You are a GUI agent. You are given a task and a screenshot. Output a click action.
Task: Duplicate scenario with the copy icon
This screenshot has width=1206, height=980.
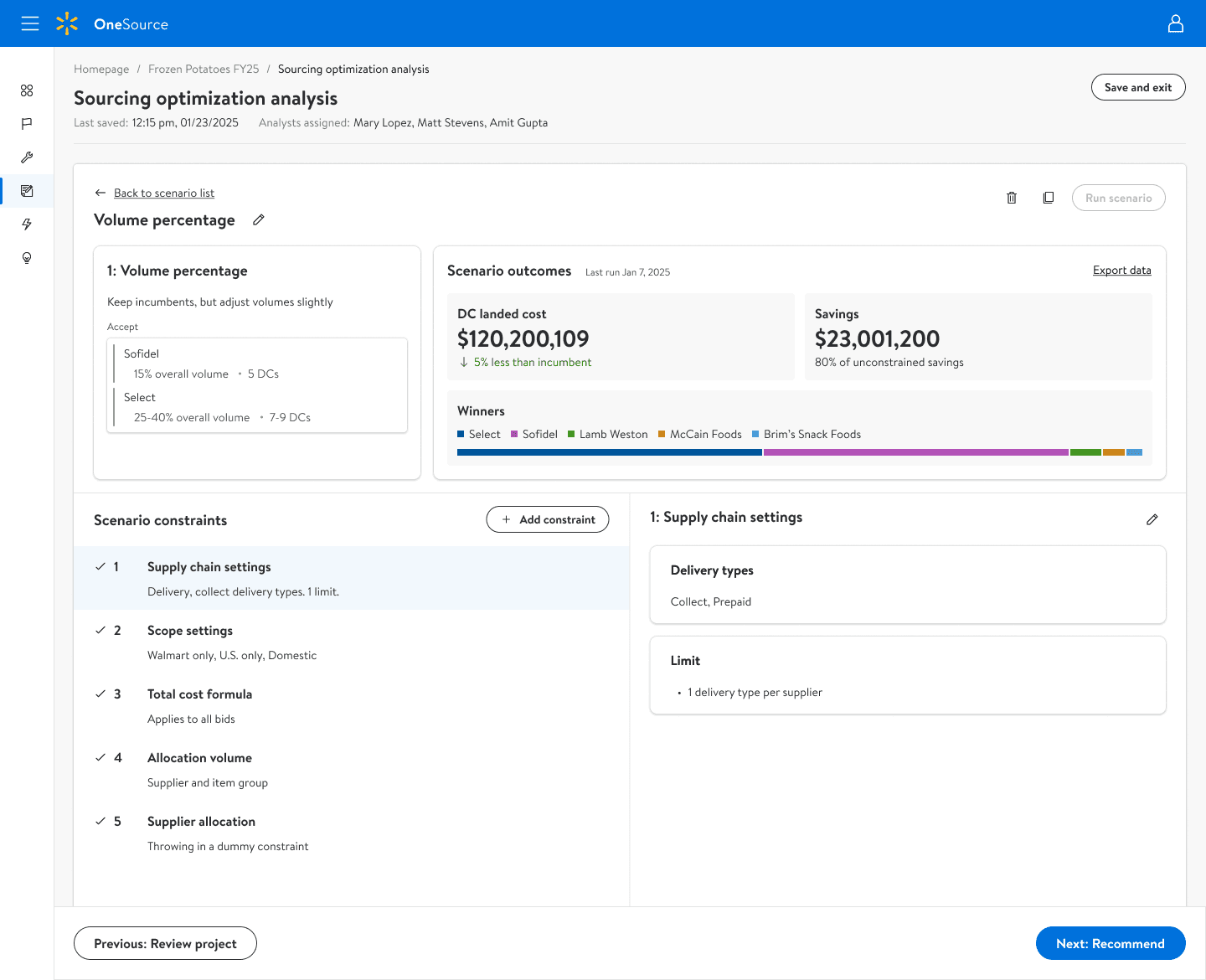[1048, 198]
